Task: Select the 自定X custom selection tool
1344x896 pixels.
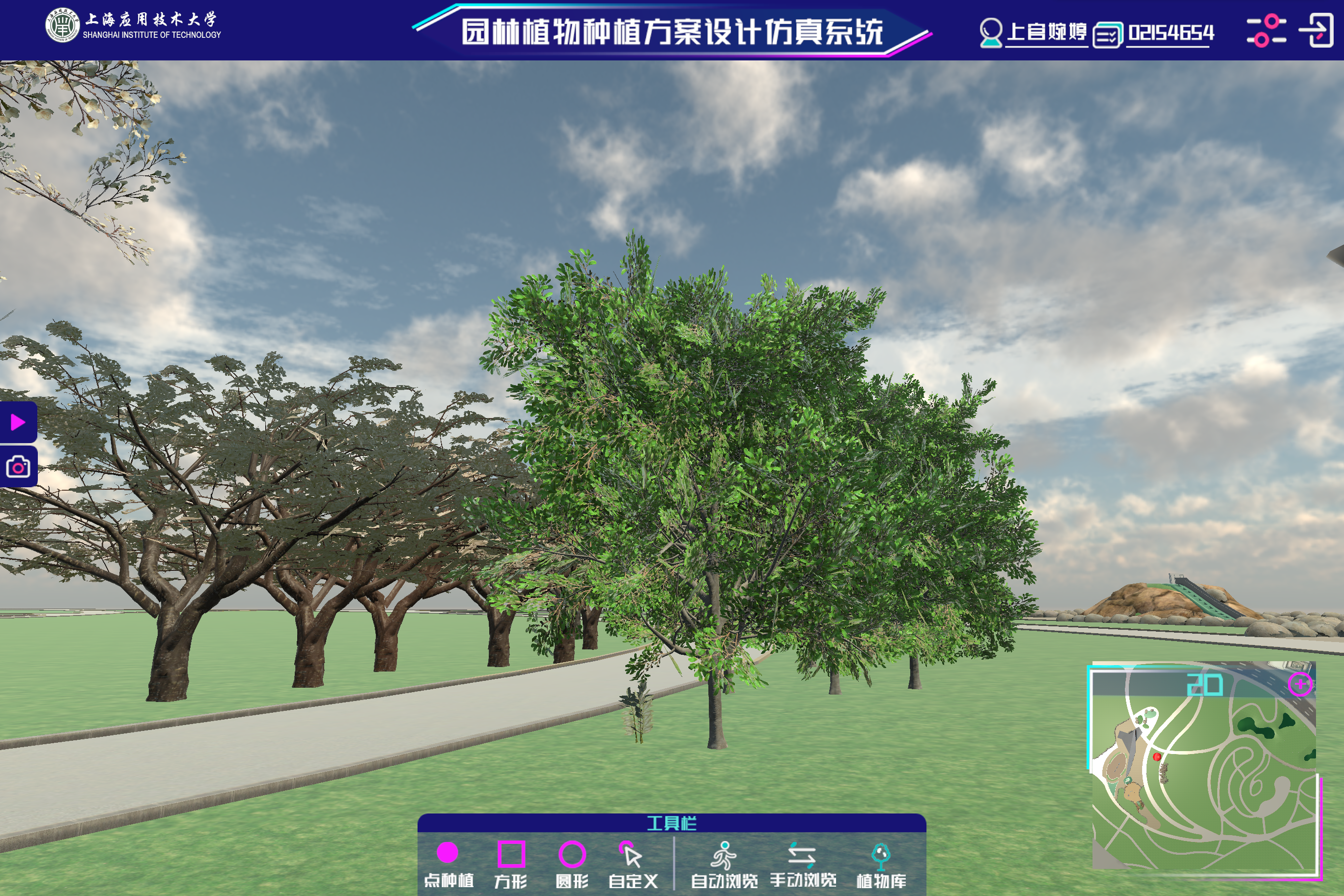Action: [633, 865]
